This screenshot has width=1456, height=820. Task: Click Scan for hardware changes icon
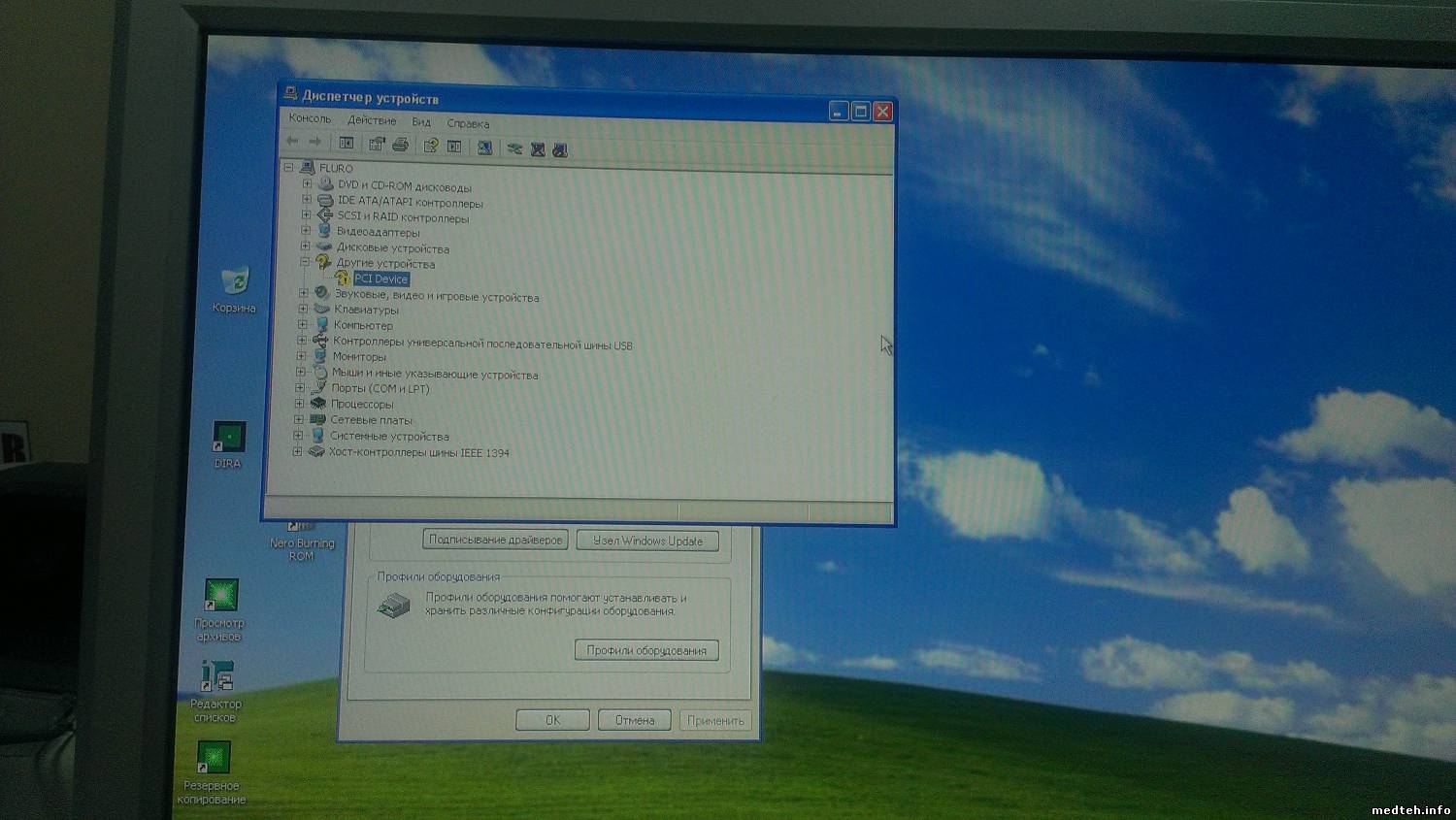click(484, 148)
